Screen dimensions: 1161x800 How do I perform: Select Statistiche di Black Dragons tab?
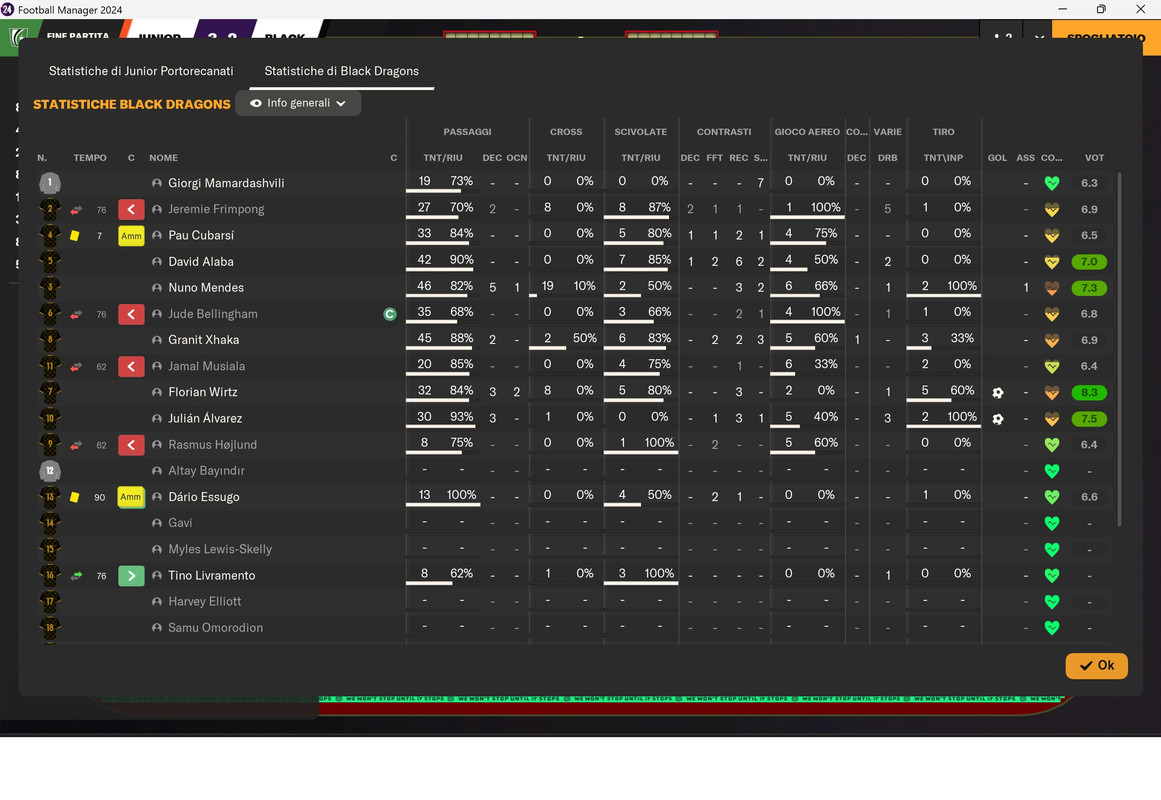pyautogui.click(x=341, y=71)
